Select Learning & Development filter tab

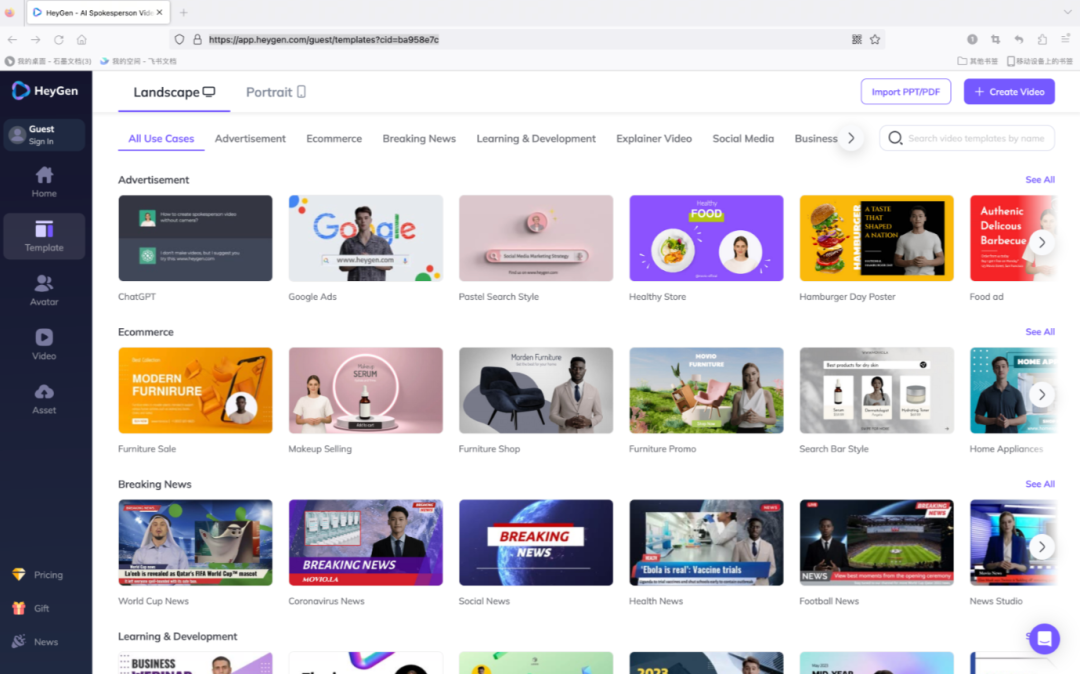pyautogui.click(x=536, y=138)
